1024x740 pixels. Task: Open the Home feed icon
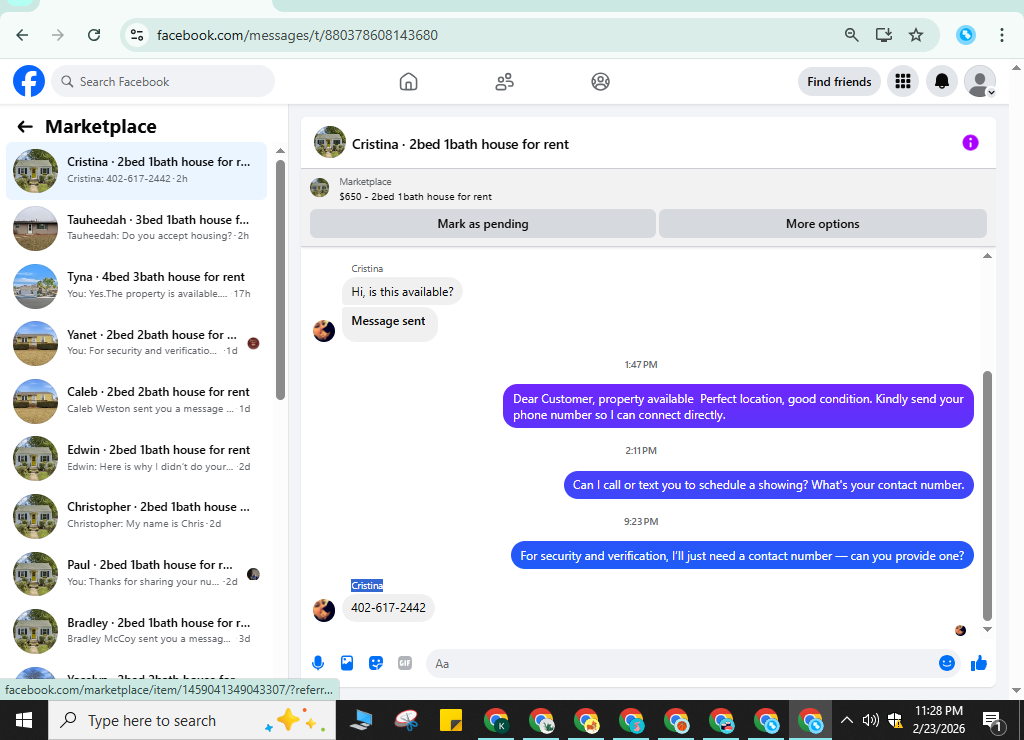[408, 82]
